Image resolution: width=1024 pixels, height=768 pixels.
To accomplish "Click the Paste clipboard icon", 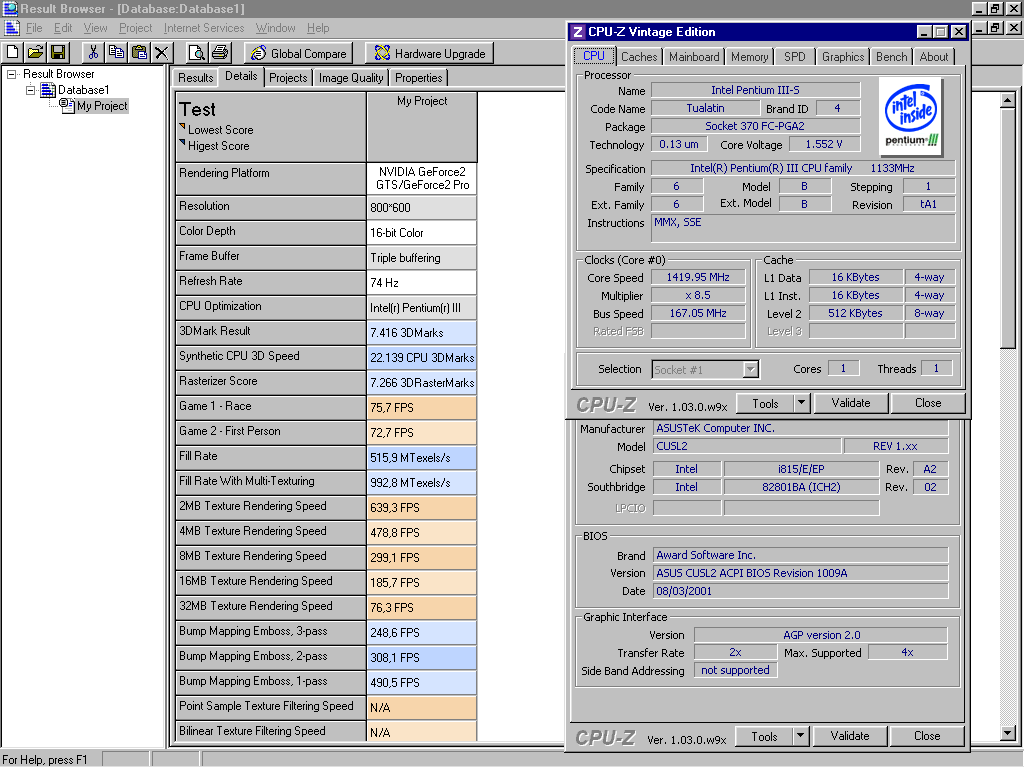I will point(139,53).
